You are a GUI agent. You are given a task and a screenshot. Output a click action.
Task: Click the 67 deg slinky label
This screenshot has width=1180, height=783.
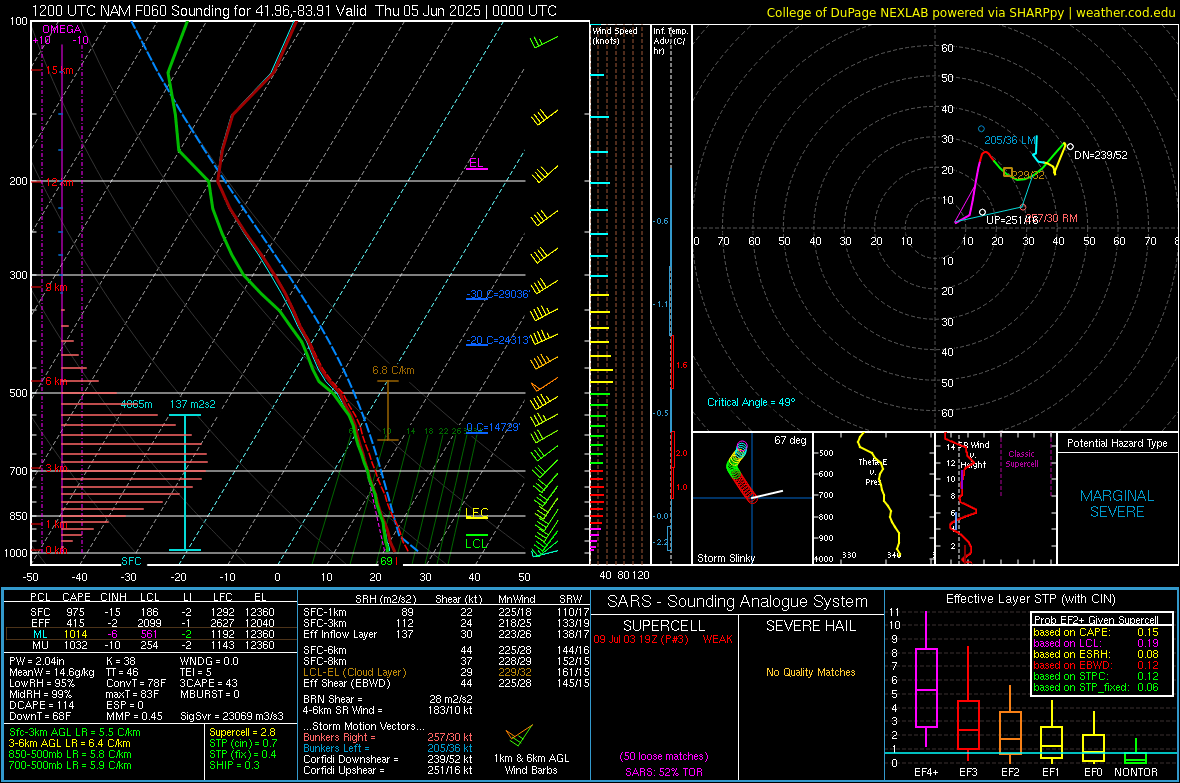[x=790, y=440]
